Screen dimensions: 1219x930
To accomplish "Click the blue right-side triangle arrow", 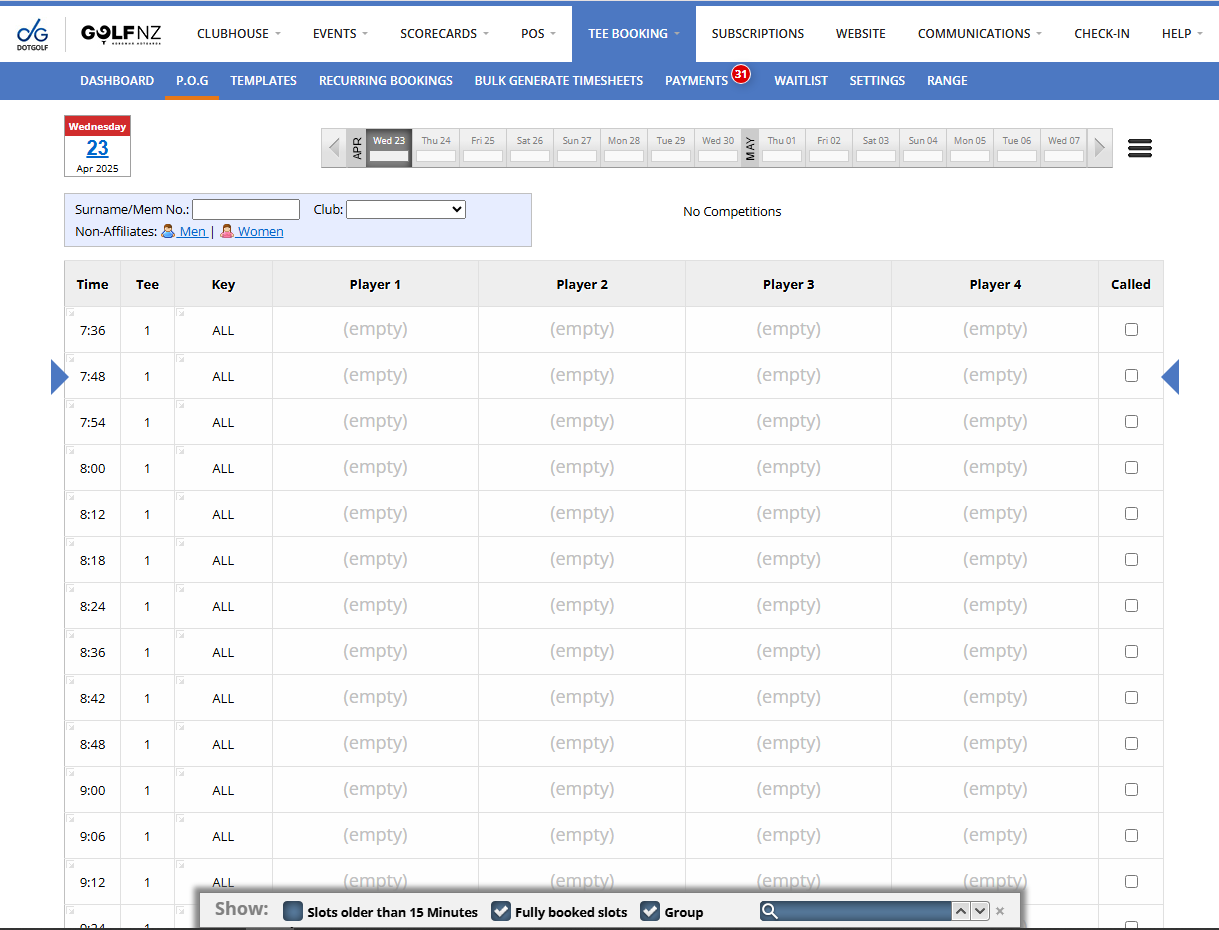I will tap(1170, 377).
